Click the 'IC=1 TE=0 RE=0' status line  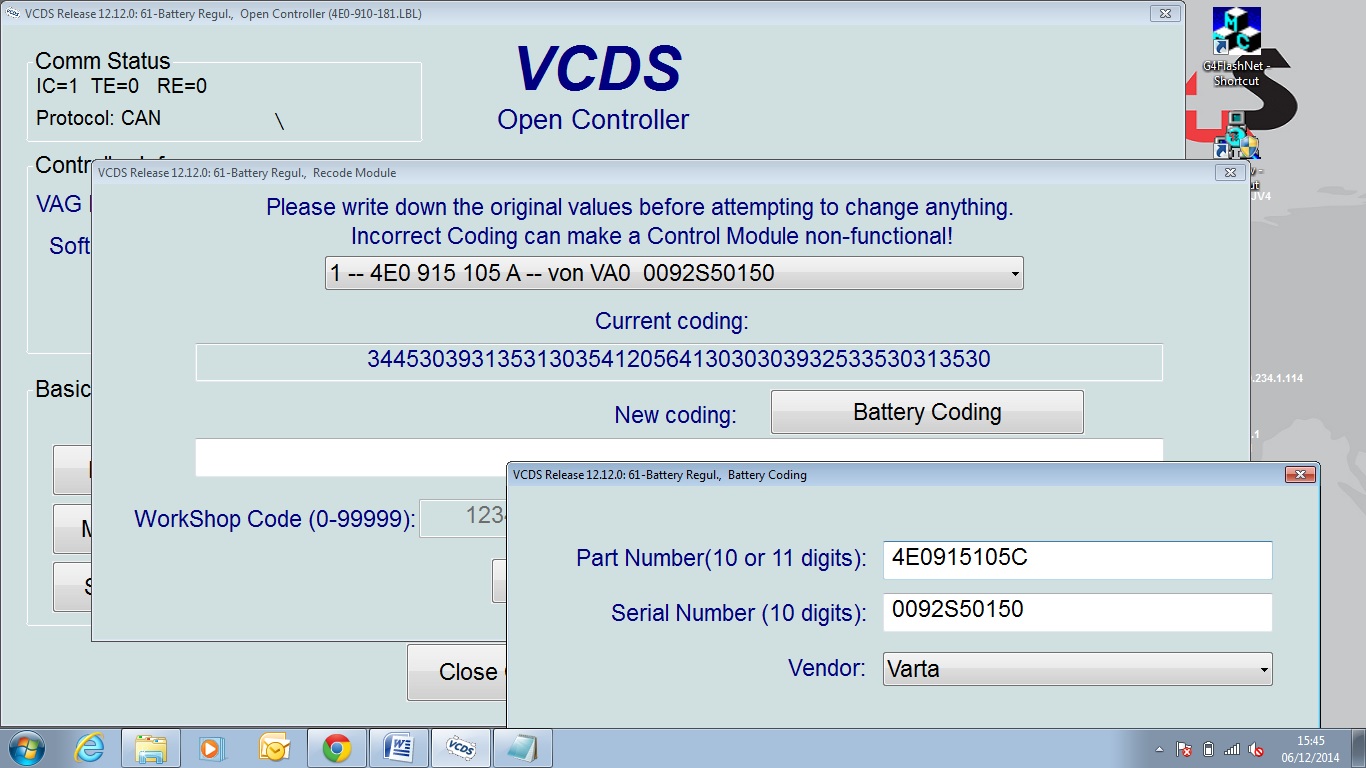coord(121,87)
